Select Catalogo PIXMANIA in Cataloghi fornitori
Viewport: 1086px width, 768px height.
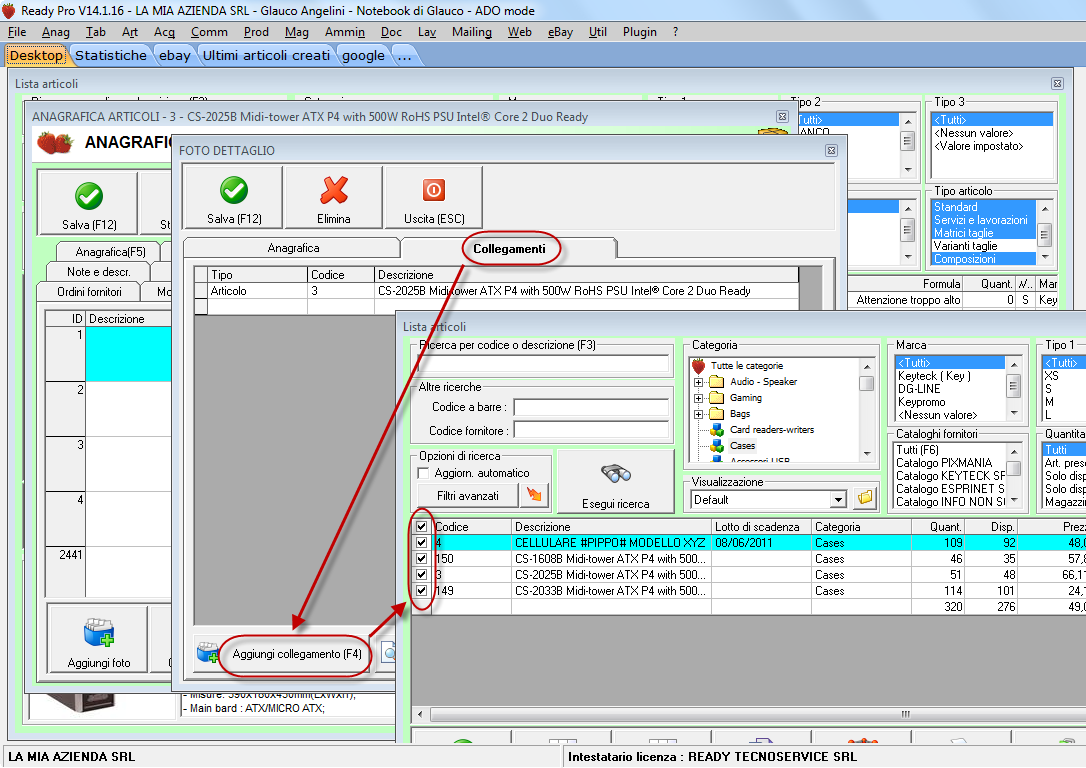[x=944, y=463]
